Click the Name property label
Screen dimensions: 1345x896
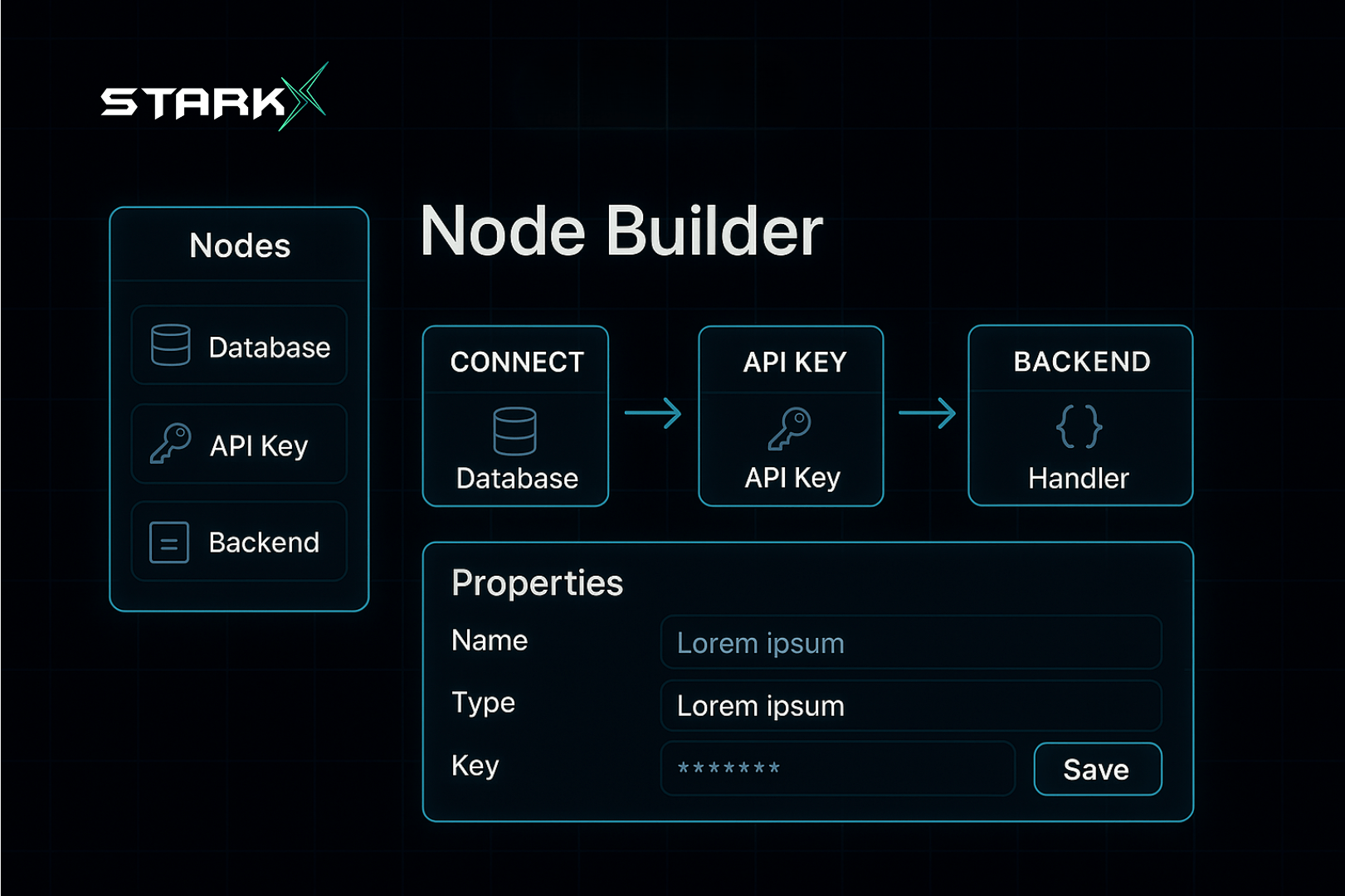coord(490,640)
